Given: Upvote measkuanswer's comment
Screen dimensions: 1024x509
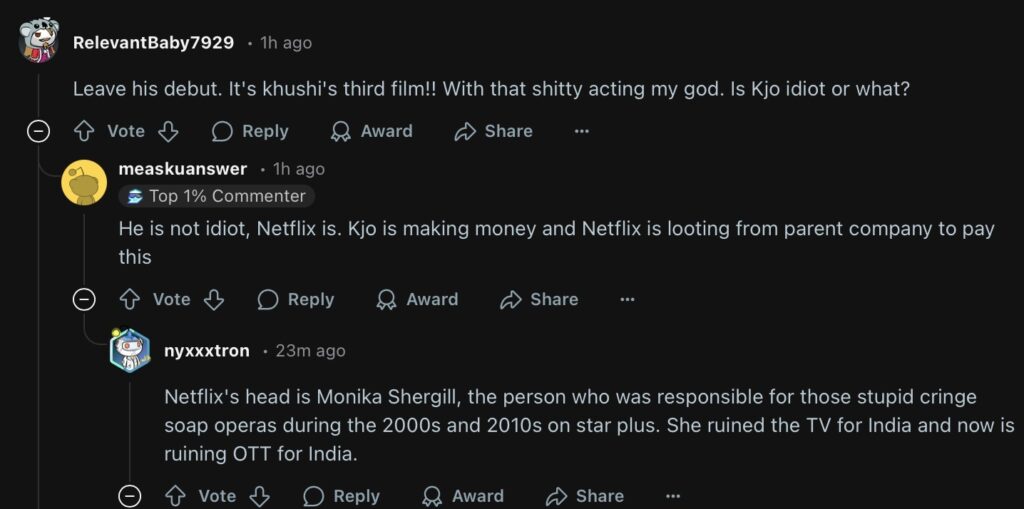Looking at the screenshot, I should (130, 299).
